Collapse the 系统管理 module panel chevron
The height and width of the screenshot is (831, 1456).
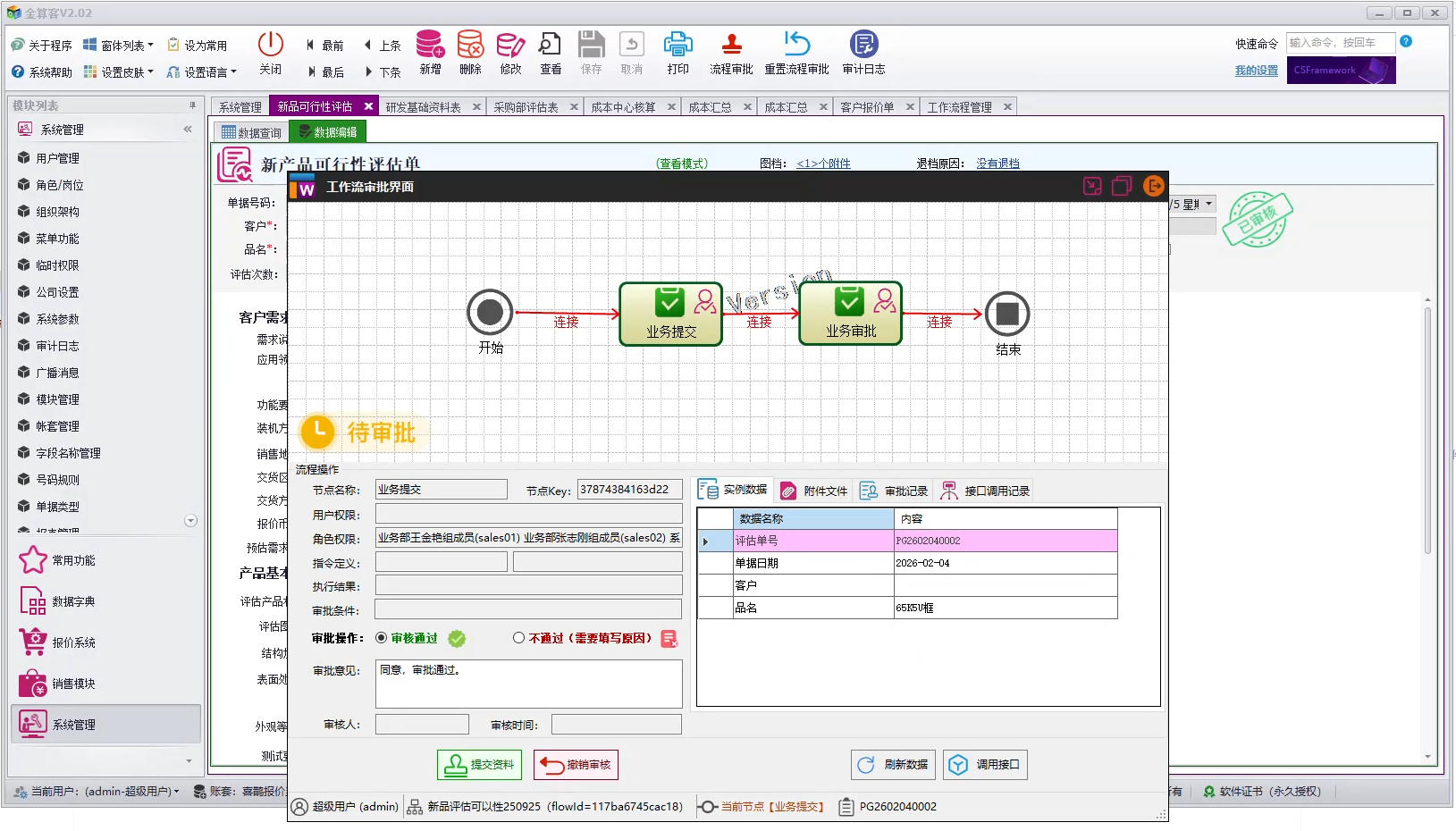point(188,130)
